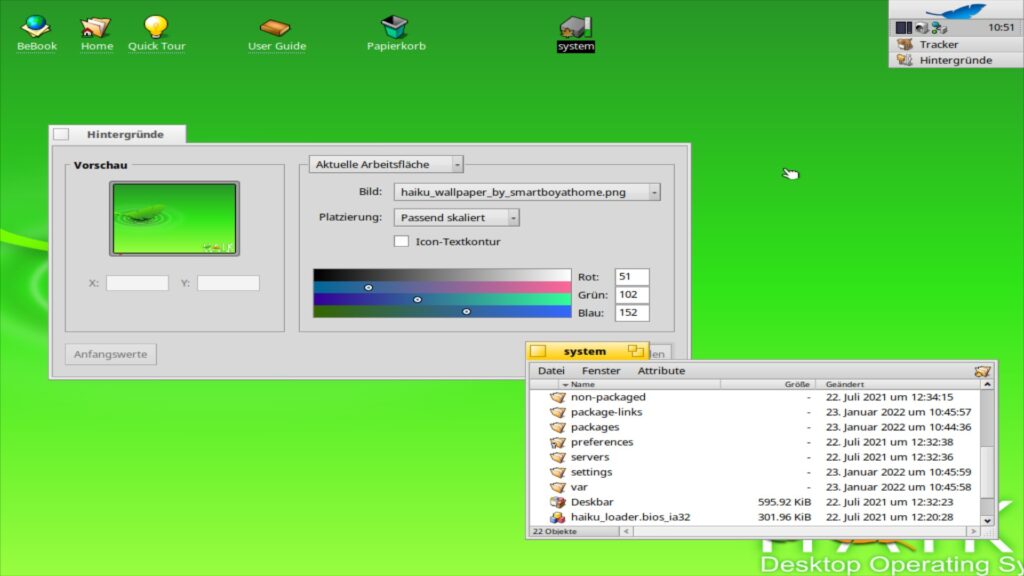The width and height of the screenshot is (1024, 576).
Task: Click the horizontal scroll left arrow
Action: pyautogui.click(x=626, y=532)
